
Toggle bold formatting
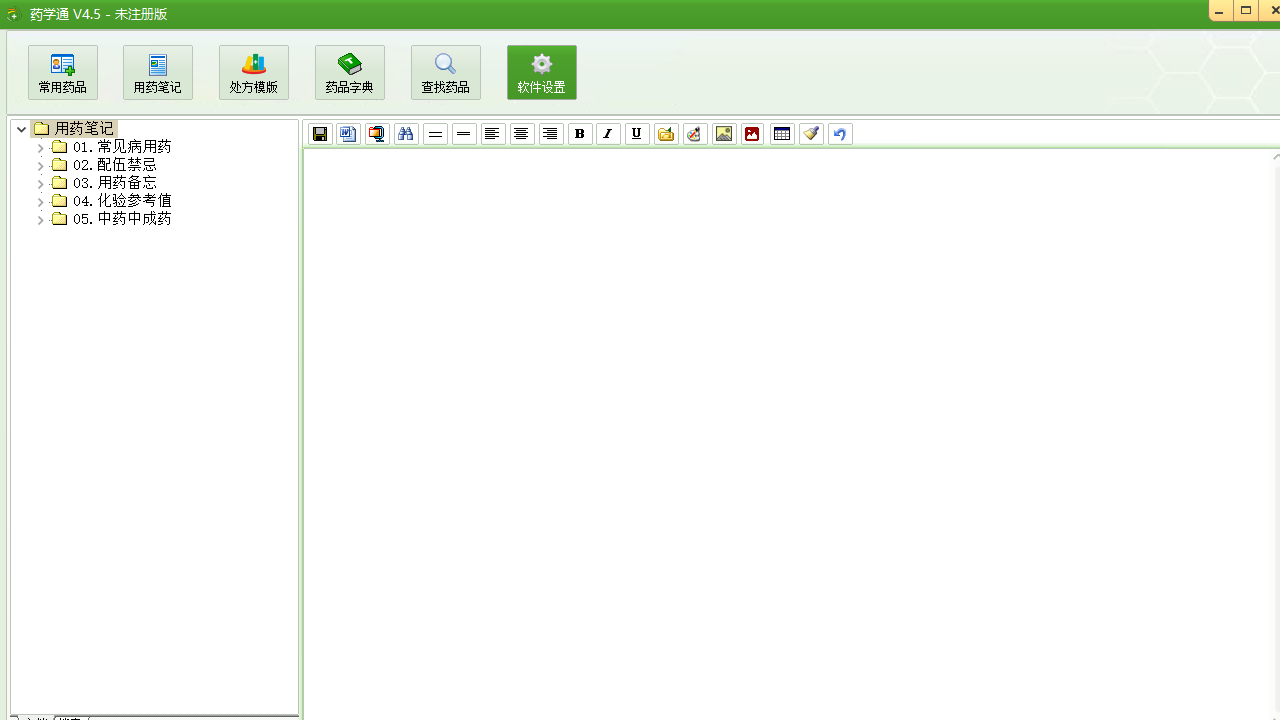pyautogui.click(x=580, y=134)
